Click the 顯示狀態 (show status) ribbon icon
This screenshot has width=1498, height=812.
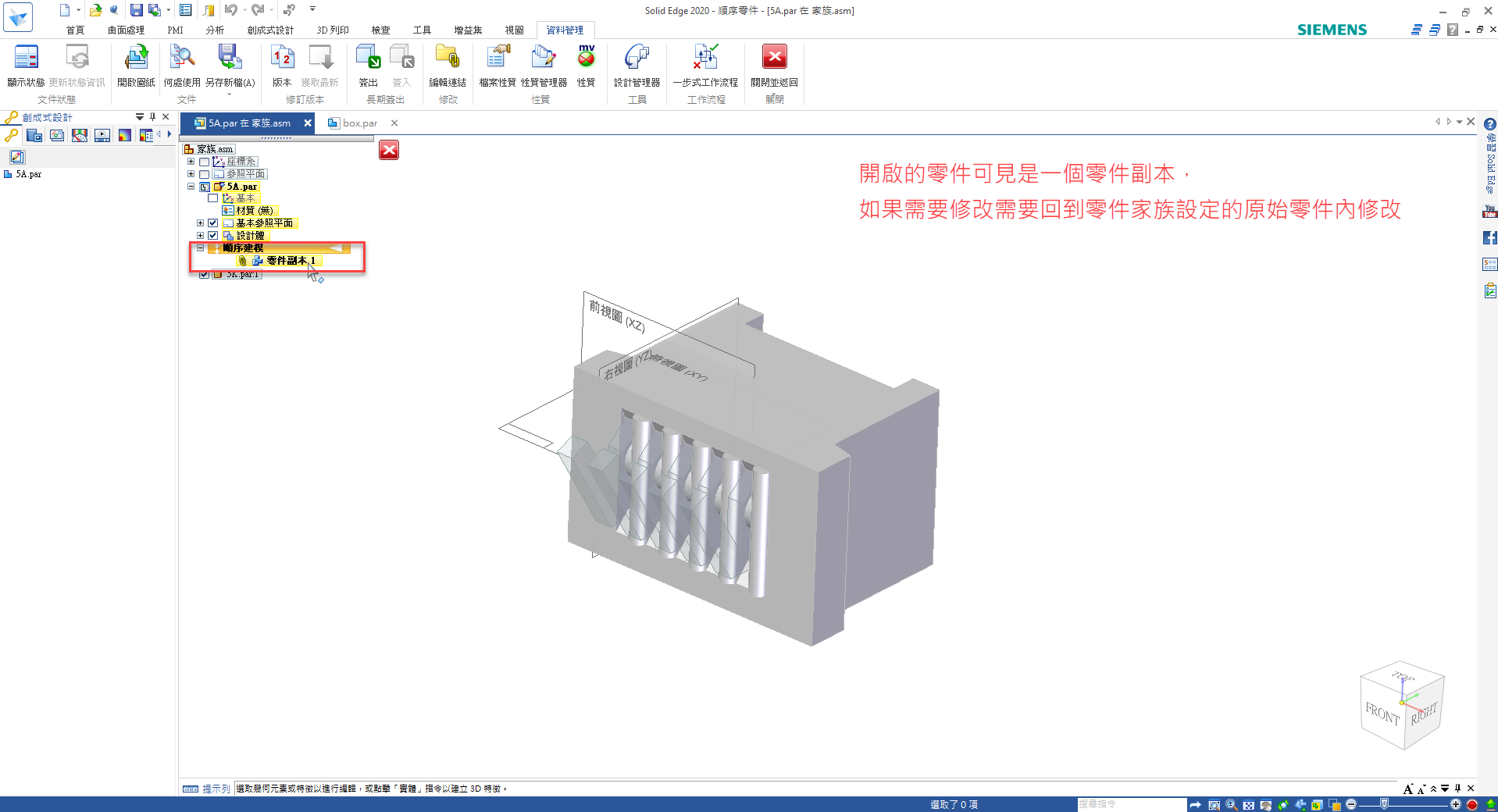[x=26, y=57]
